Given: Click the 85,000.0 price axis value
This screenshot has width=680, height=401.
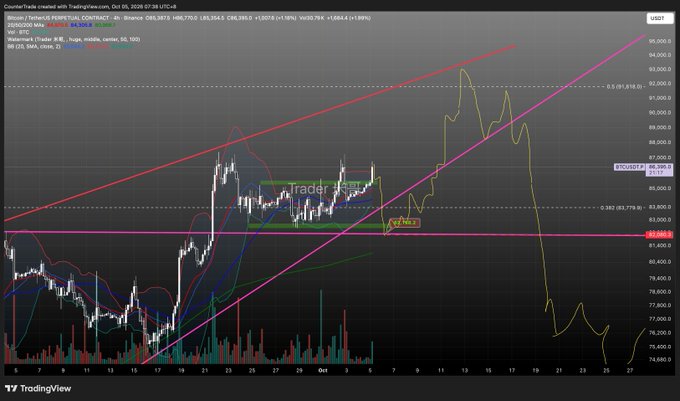Looking at the screenshot, I should 660,188.
